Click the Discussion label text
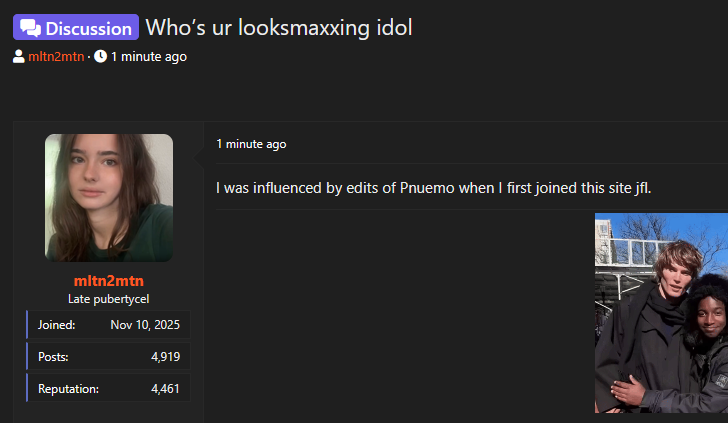Viewport: 728px width, 423px height. click(89, 29)
